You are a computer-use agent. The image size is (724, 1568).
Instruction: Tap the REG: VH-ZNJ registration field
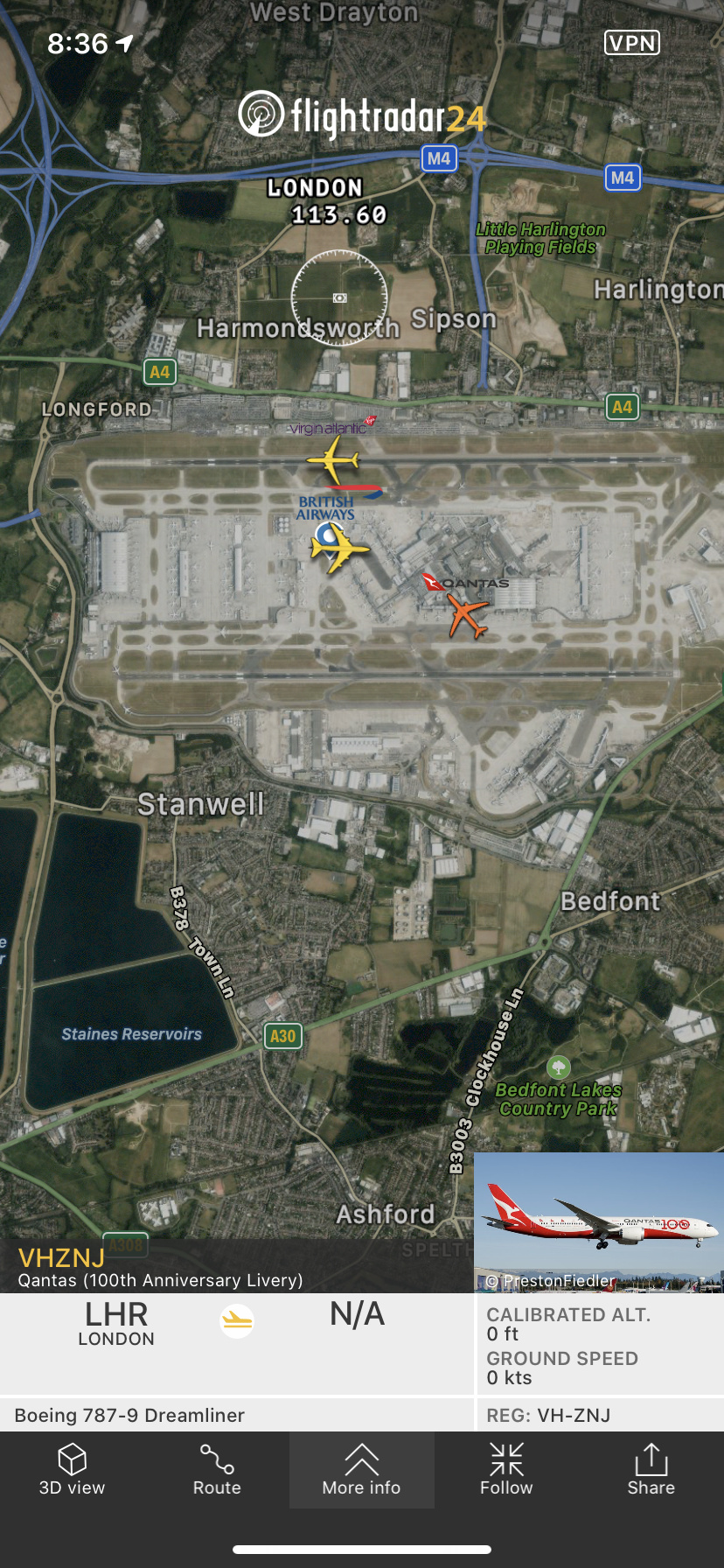pyautogui.click(x=548, y=1415)
